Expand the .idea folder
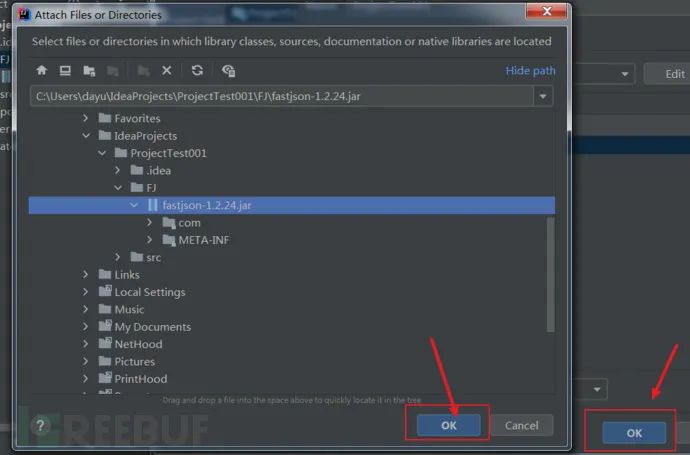Viewport: 690px width, 455px height. click(117, 170)
